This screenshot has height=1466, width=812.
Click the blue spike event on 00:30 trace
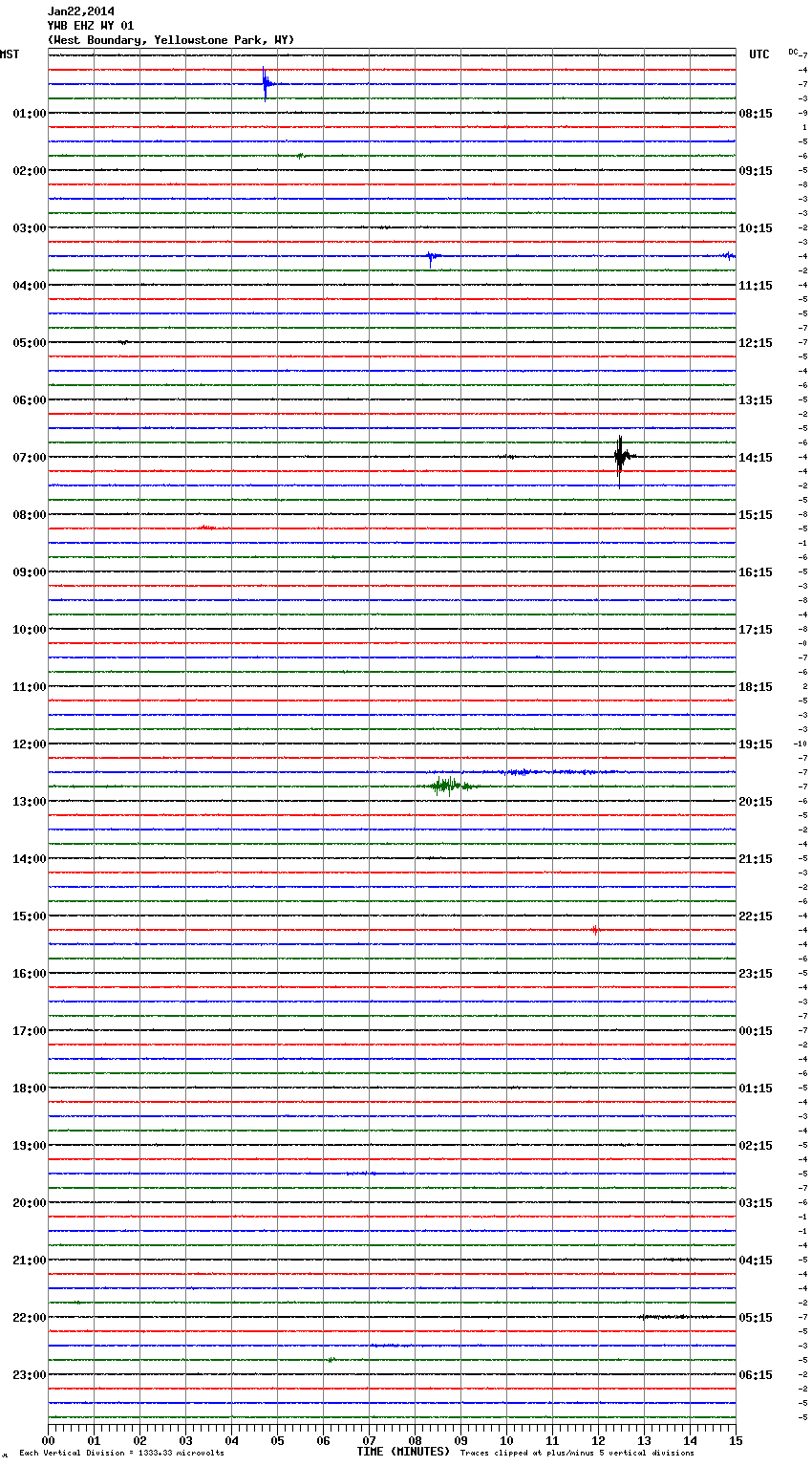[x=267, y=84]
